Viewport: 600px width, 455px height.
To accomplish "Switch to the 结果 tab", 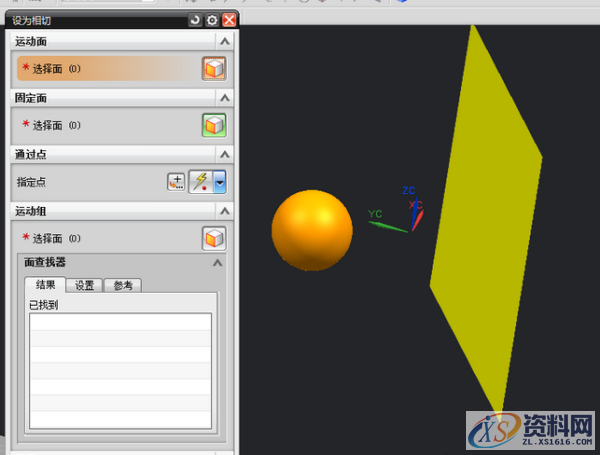I will tap(46, 285).
